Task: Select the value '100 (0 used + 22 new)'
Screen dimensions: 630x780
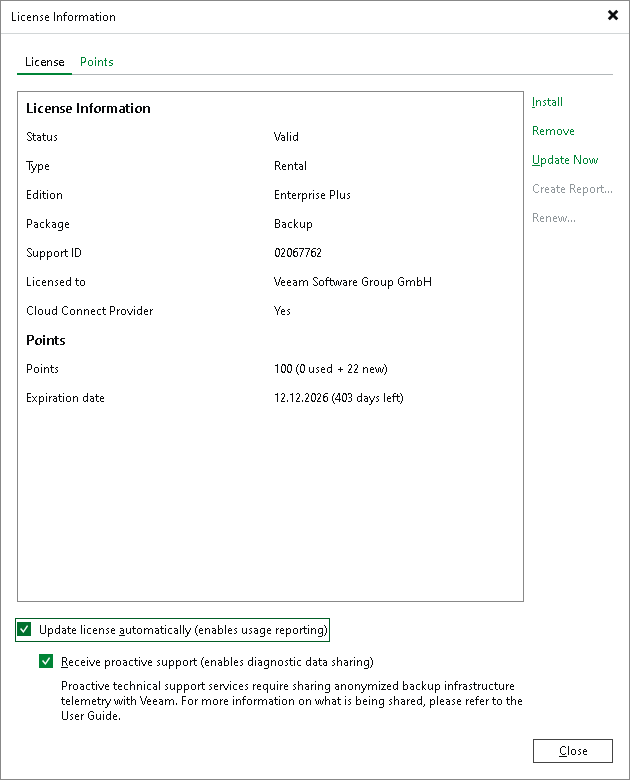Action: click(330, 369)
